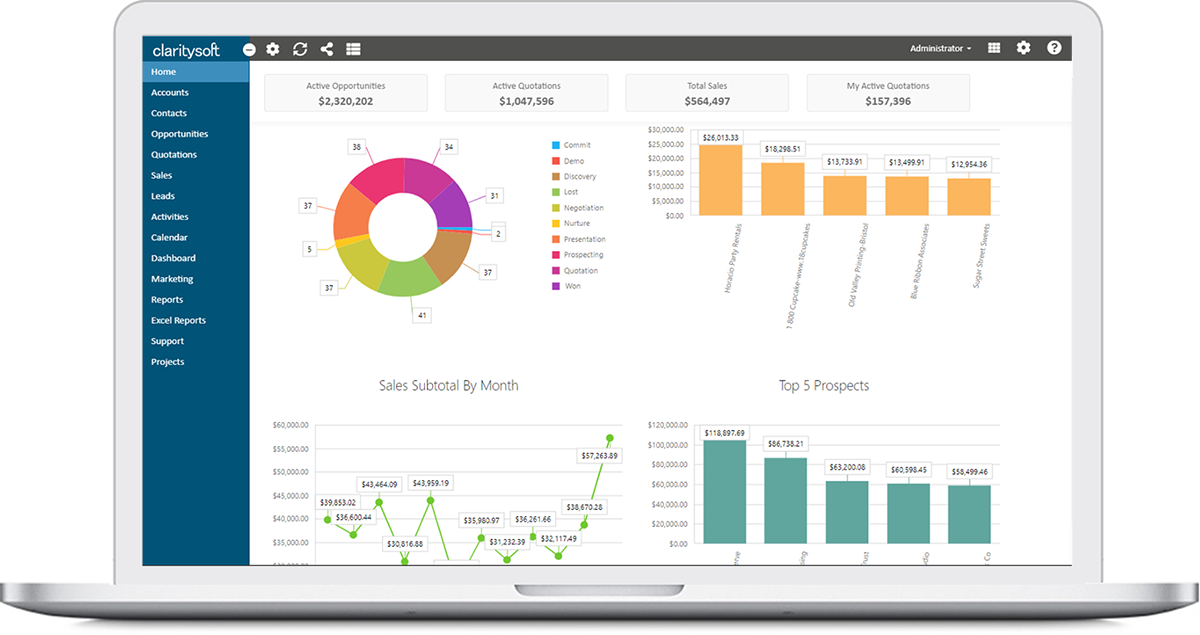Image resolution: width=1200 pixels, height=635 pixels.
Task: Toggle the Lost series in the chart legend
Action: pyautogui.click(x=566, y=192)
